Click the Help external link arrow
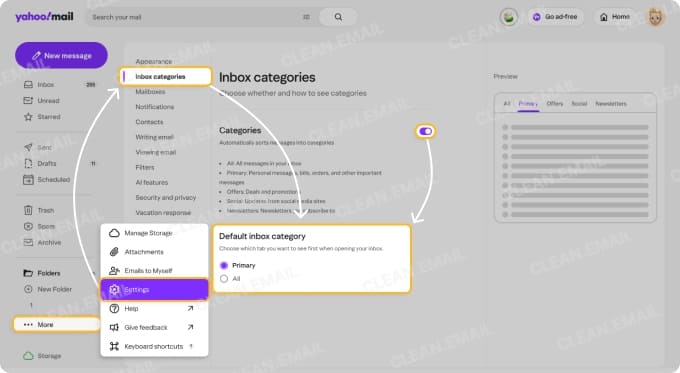The image size is (680, 373). 190,308
